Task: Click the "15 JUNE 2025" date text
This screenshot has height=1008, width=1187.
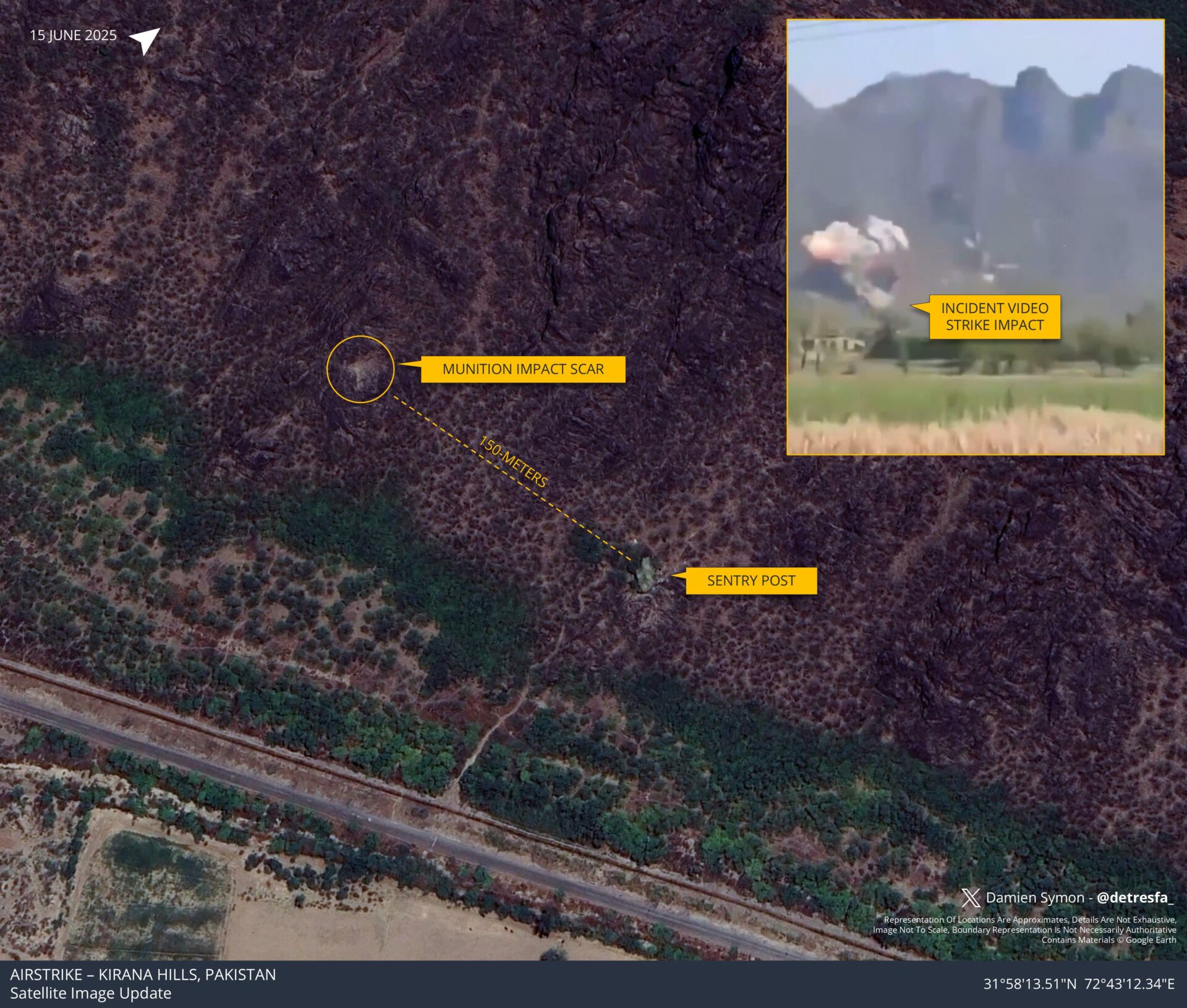Action: tap(73, 35)
